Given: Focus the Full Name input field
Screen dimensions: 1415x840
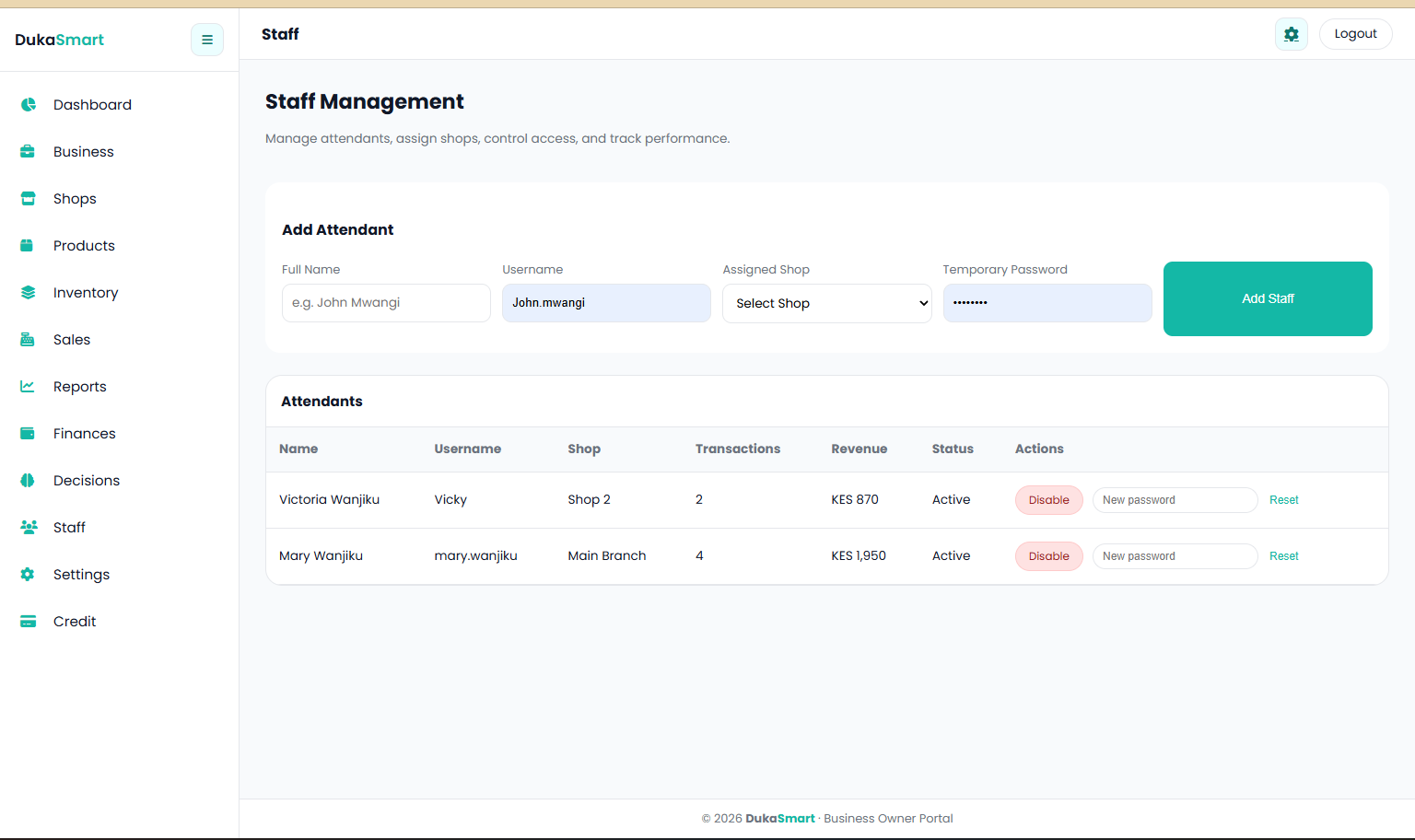Looking at the screenshot, I should tap(386, 303).
